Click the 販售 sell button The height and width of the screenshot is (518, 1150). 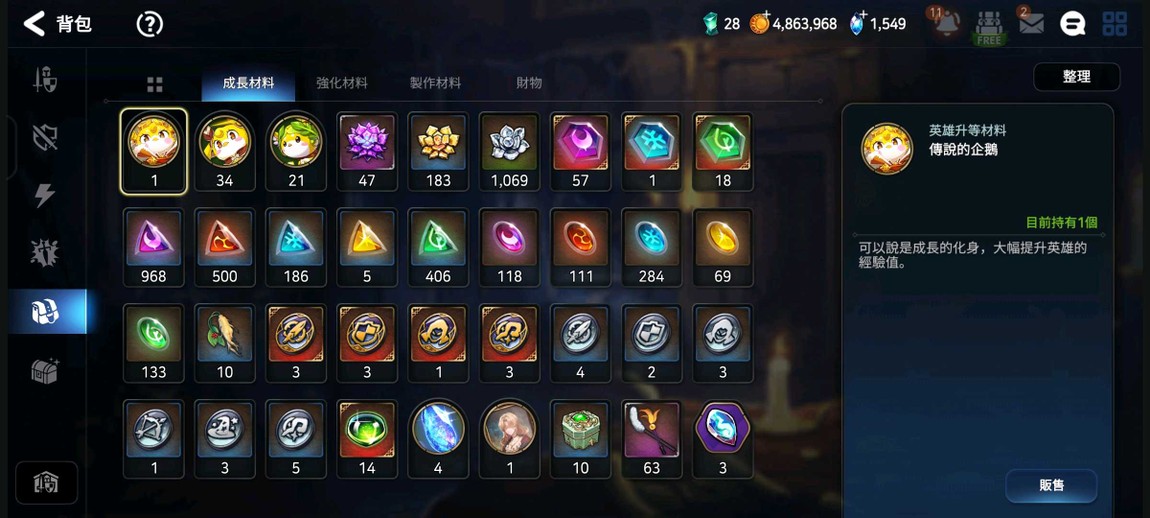tap(1051, 486)
